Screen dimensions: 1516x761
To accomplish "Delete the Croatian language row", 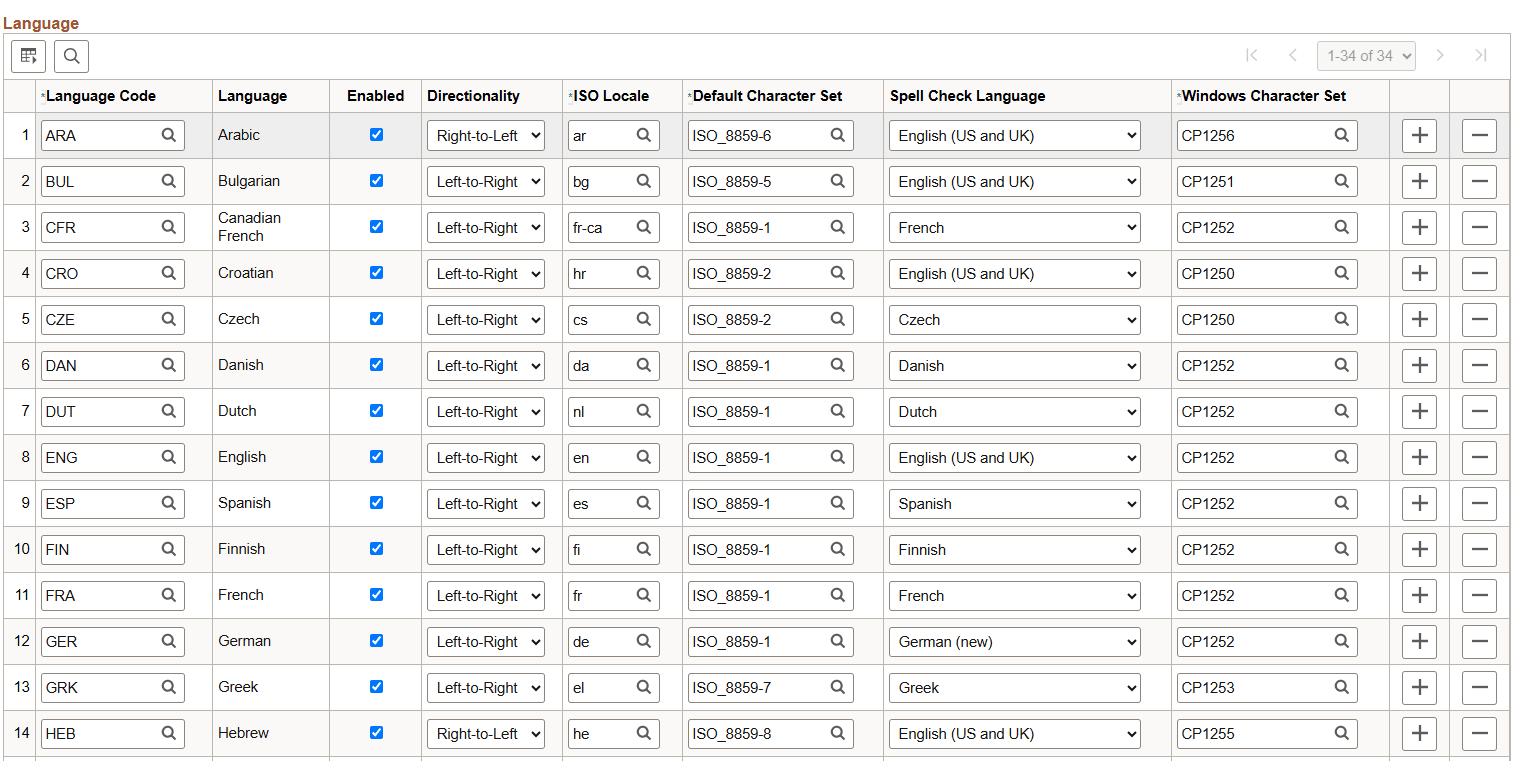I will (x=1479, y=273).
